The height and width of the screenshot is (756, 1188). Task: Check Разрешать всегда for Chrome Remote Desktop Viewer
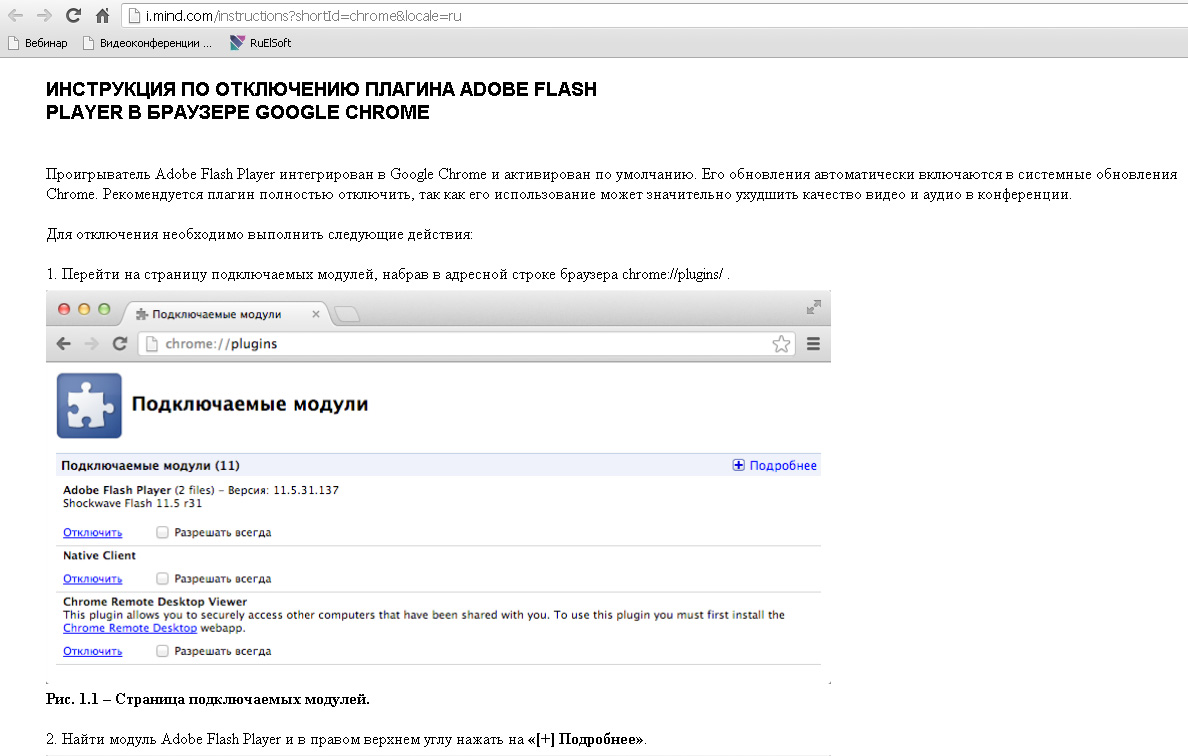click(x=162, y=651)
